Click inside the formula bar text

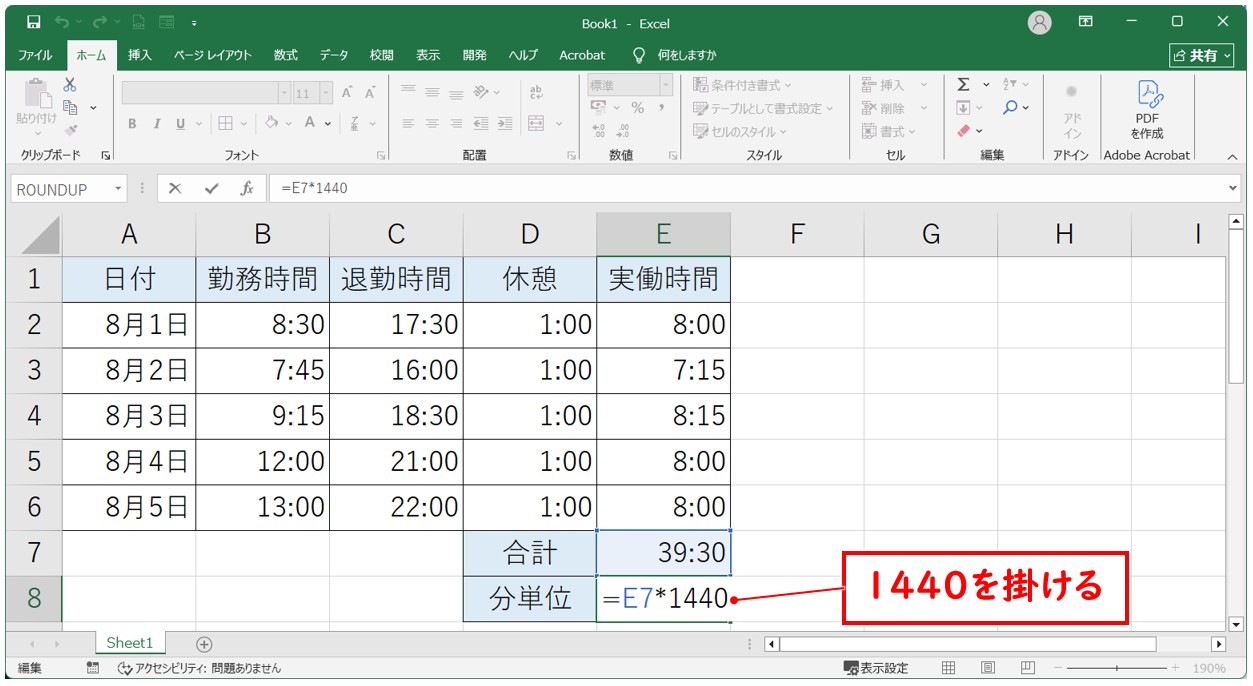click(x=313, y=188)
